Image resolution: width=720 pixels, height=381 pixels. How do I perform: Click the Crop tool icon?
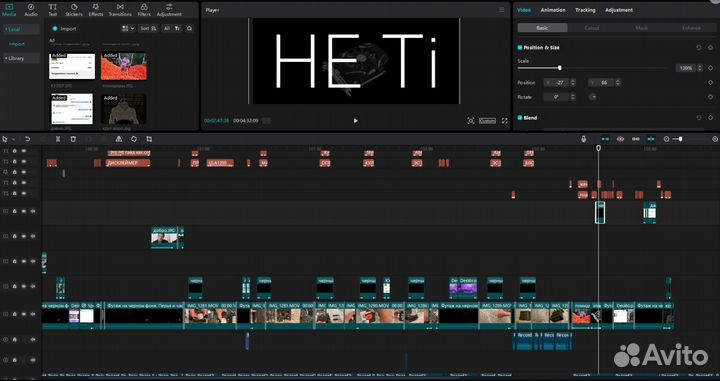click(x=149, y=139)
